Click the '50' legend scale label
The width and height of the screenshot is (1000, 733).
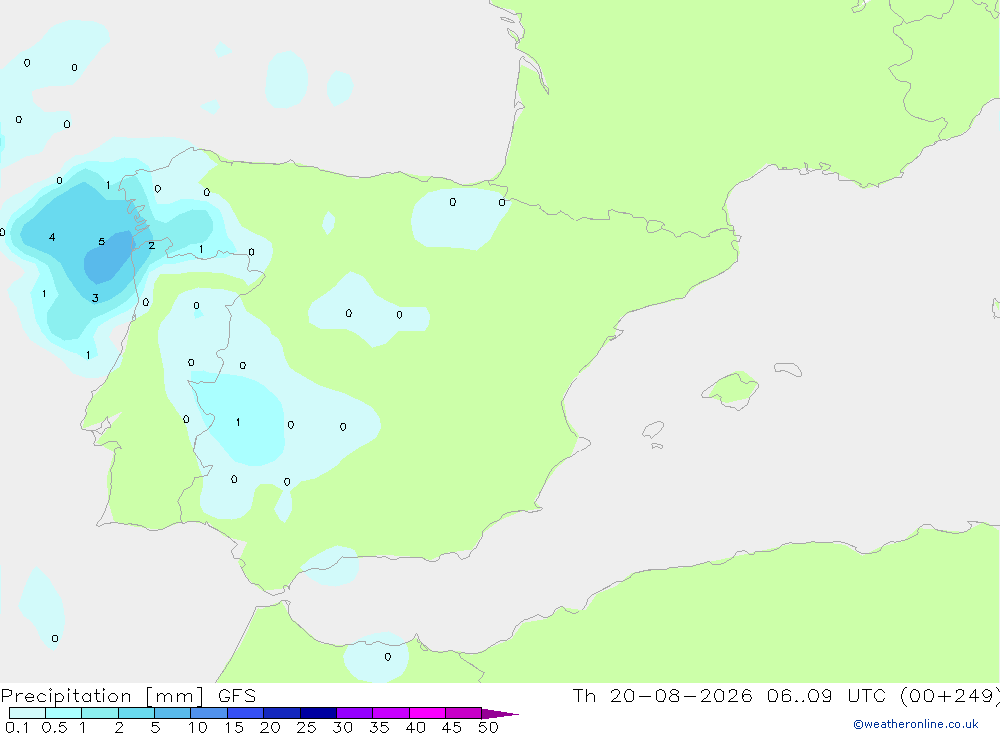489,727
